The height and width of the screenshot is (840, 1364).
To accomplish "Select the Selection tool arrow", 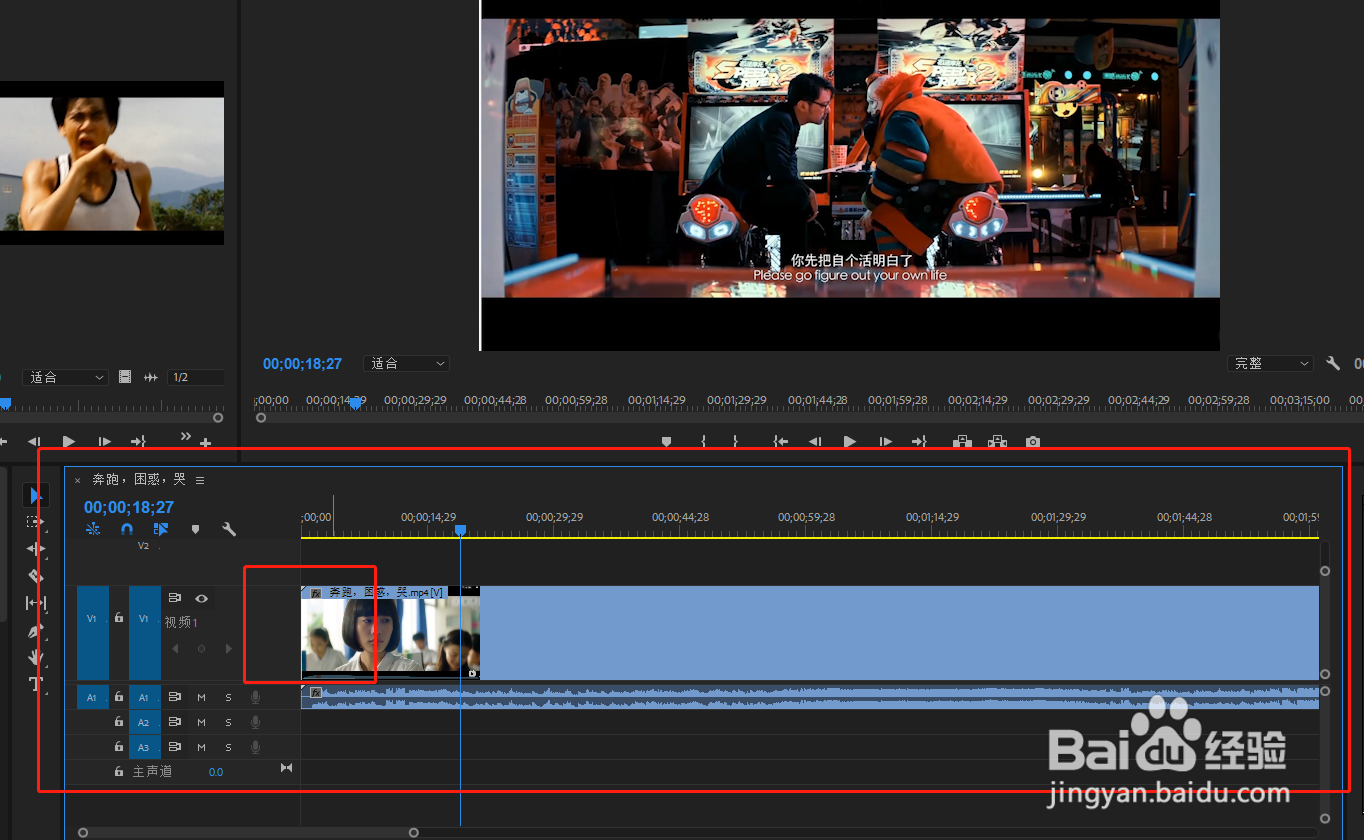I will click(36, 495).
